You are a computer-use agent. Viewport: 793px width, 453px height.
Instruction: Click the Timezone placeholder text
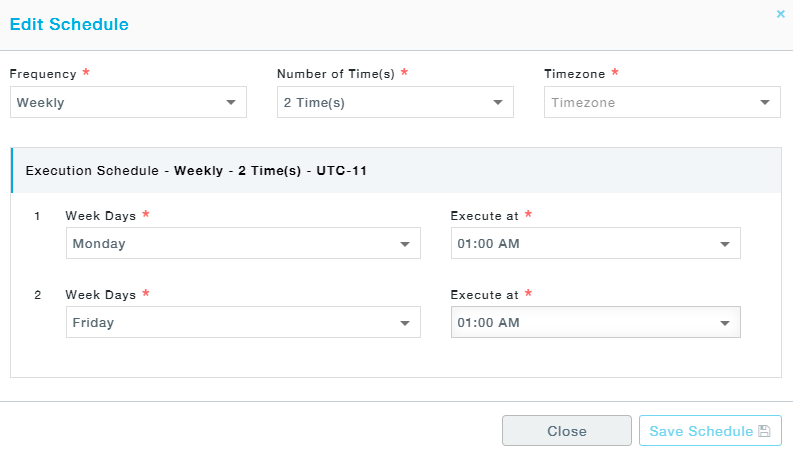pyautogui.click(x=583, y=103)
